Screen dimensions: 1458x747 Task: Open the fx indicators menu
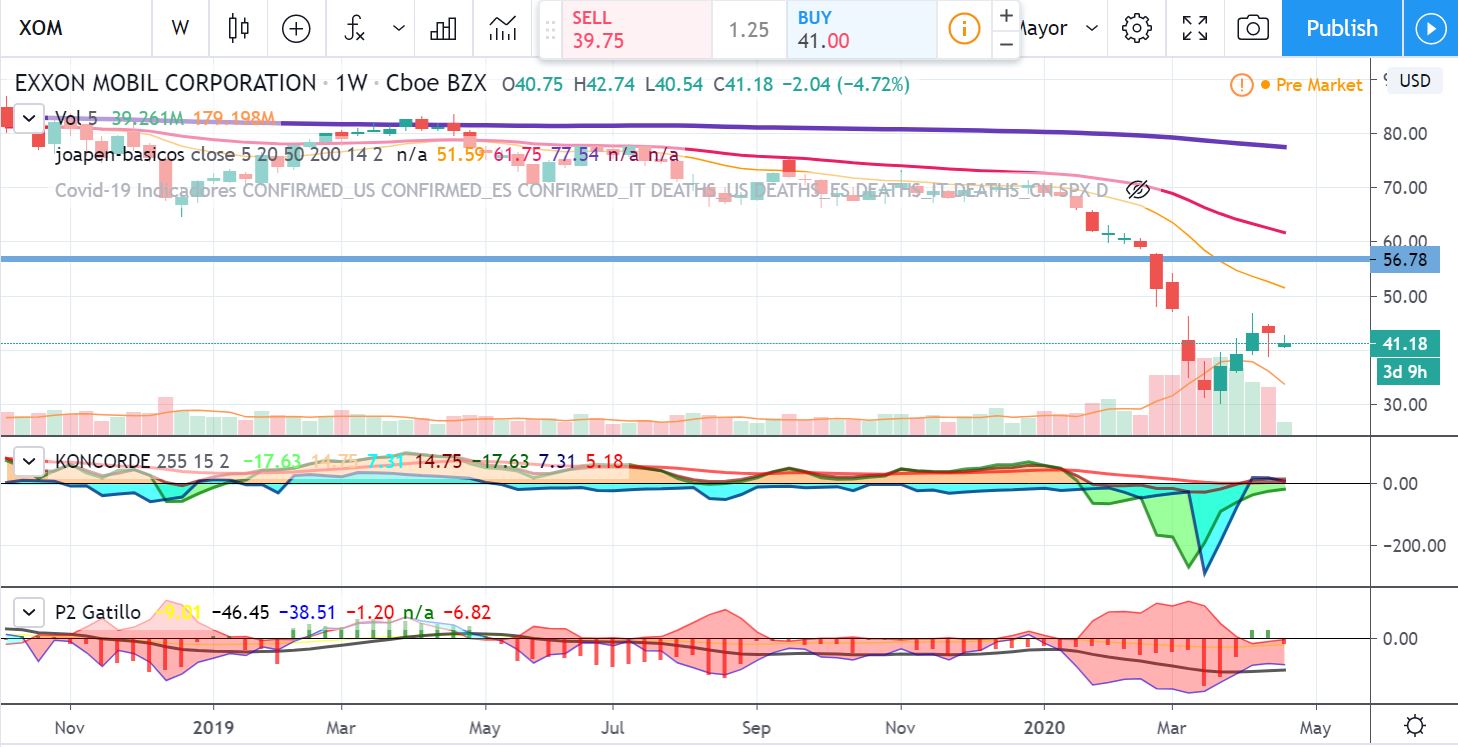click(x=355, y=29)
